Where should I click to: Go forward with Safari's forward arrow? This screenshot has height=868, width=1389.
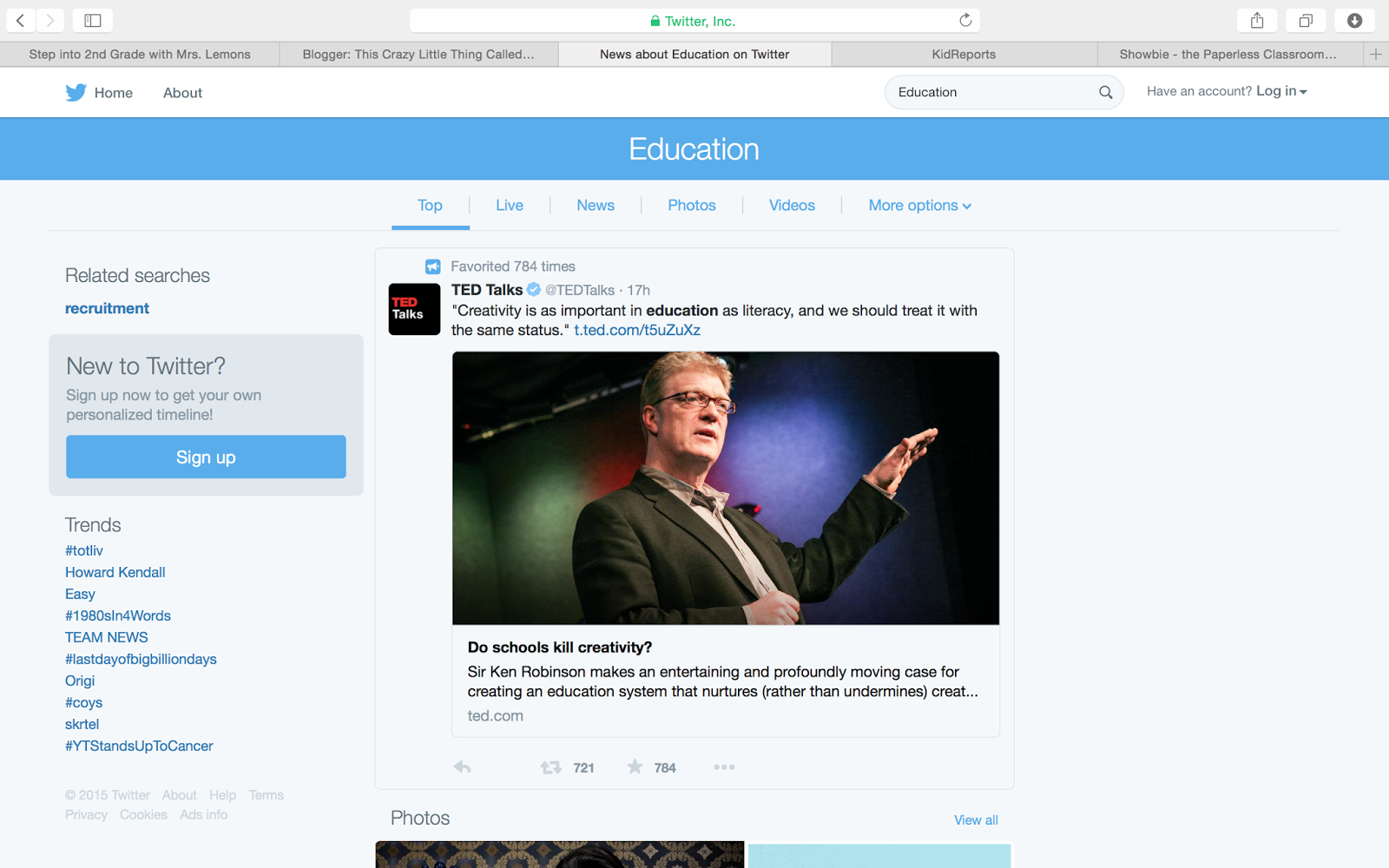pos(50,20)
